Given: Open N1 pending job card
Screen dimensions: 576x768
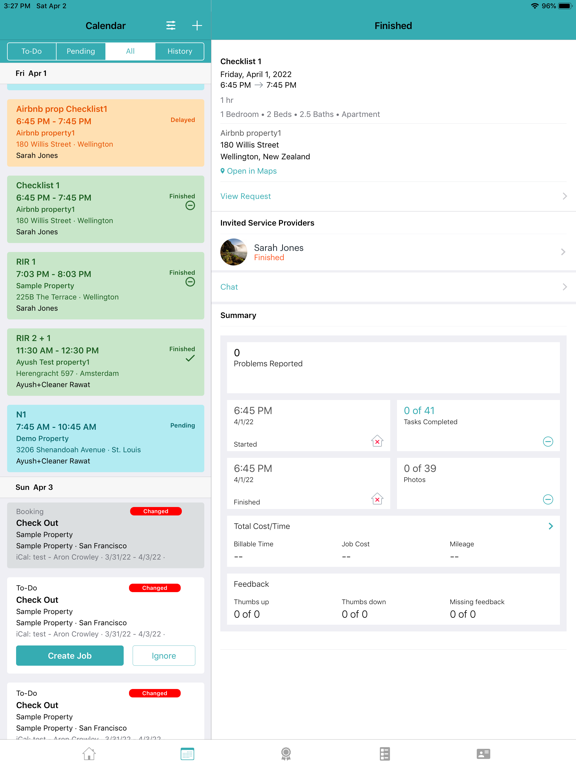Looking at the screenshot, I should tap(105, 438).
